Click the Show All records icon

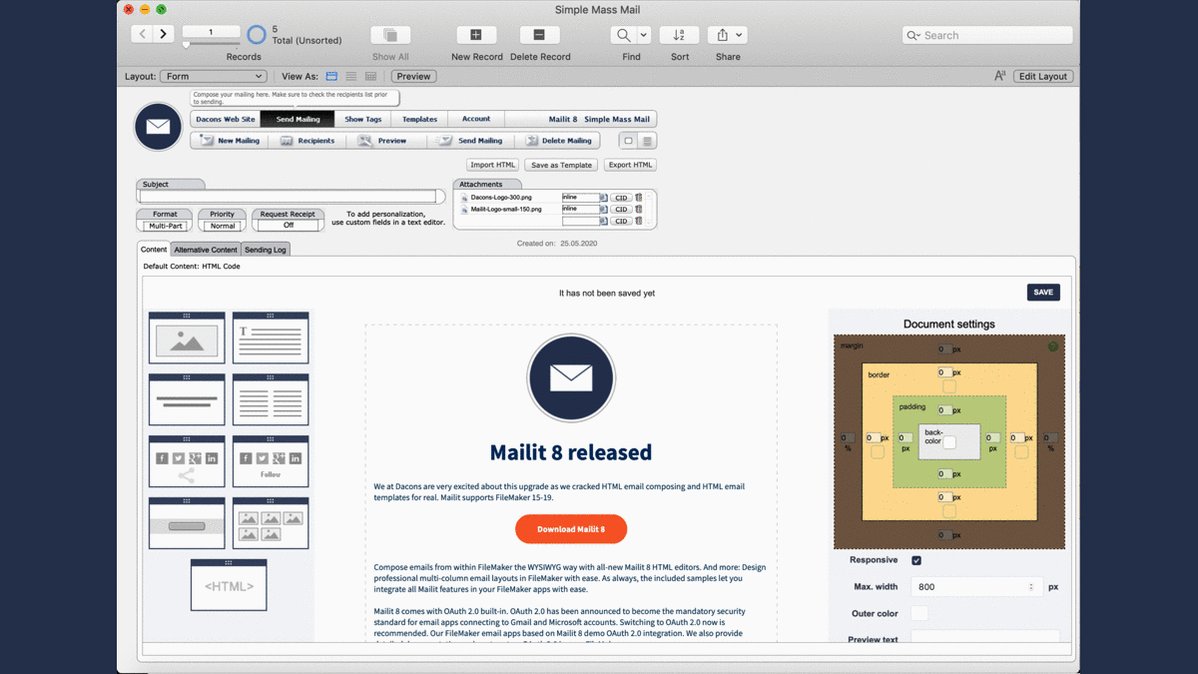(x=390, y=35)
